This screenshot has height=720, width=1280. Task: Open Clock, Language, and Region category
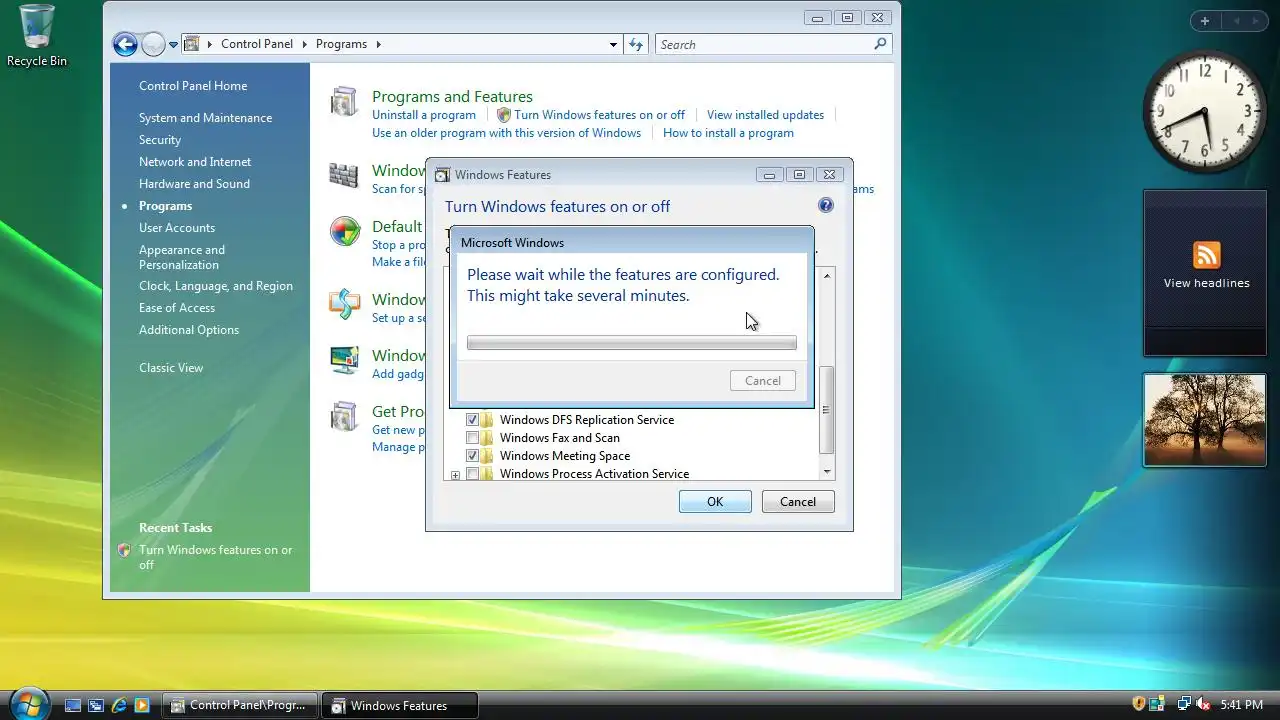(216, 286)
